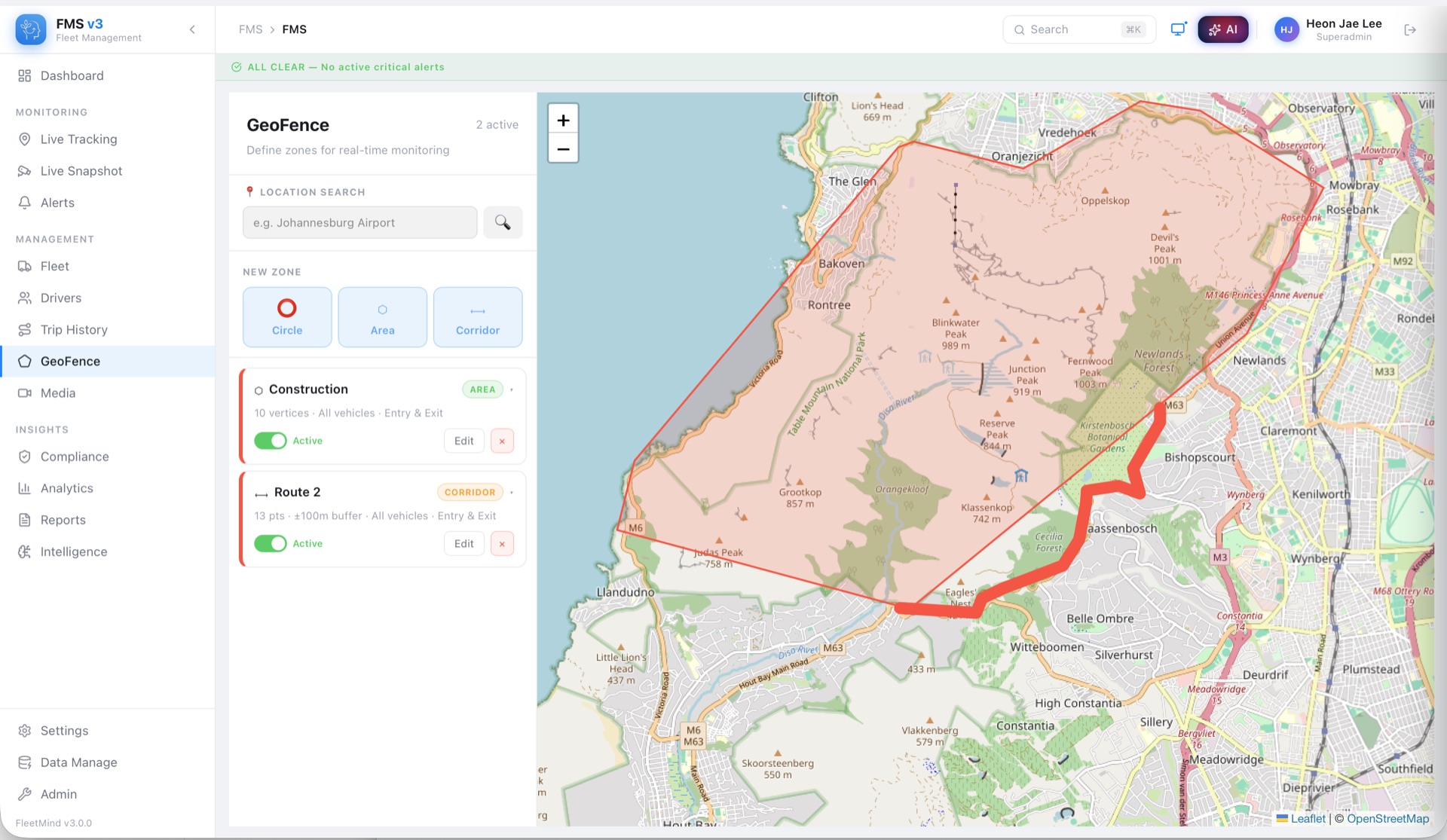This screenshot has height=840, width=1447.
Task: Open Trip History from the sidebar
Action: click(x=74, y=329)
